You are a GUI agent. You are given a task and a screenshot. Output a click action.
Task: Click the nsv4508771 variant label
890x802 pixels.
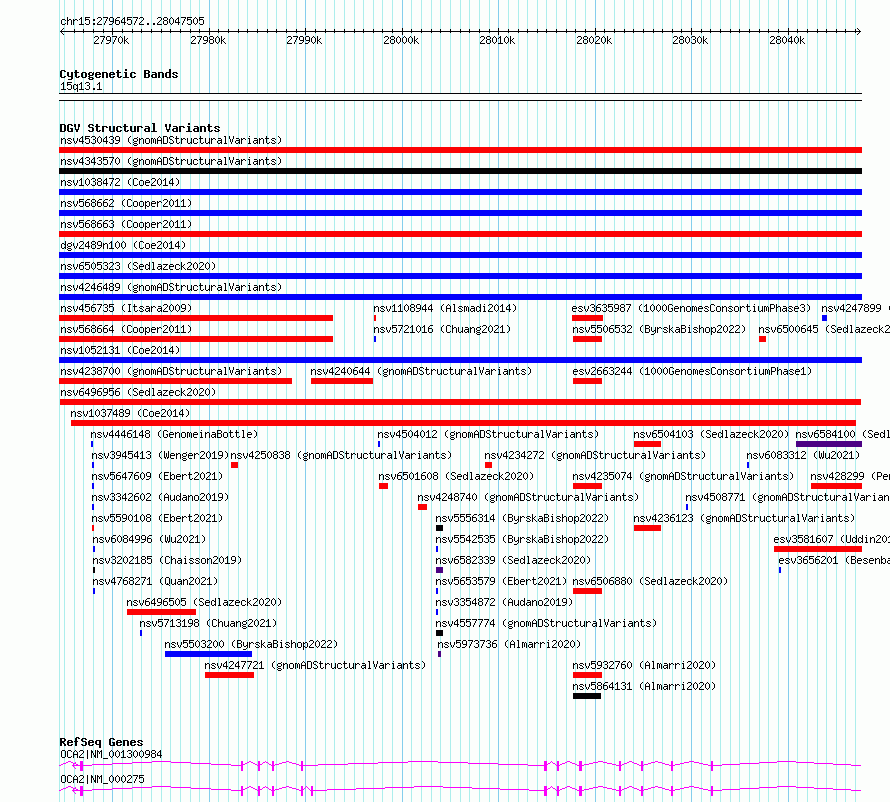(x=787, y=497)
